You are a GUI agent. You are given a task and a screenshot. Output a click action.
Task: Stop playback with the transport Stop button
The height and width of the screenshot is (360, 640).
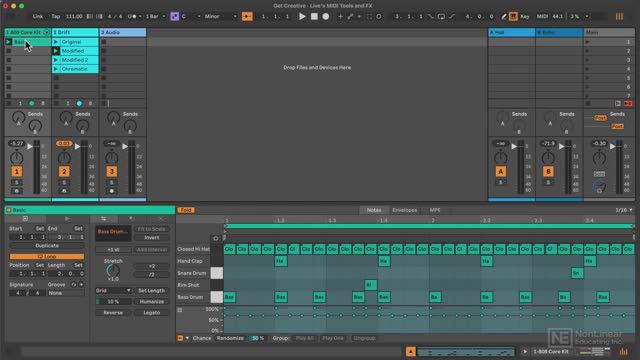314,16
